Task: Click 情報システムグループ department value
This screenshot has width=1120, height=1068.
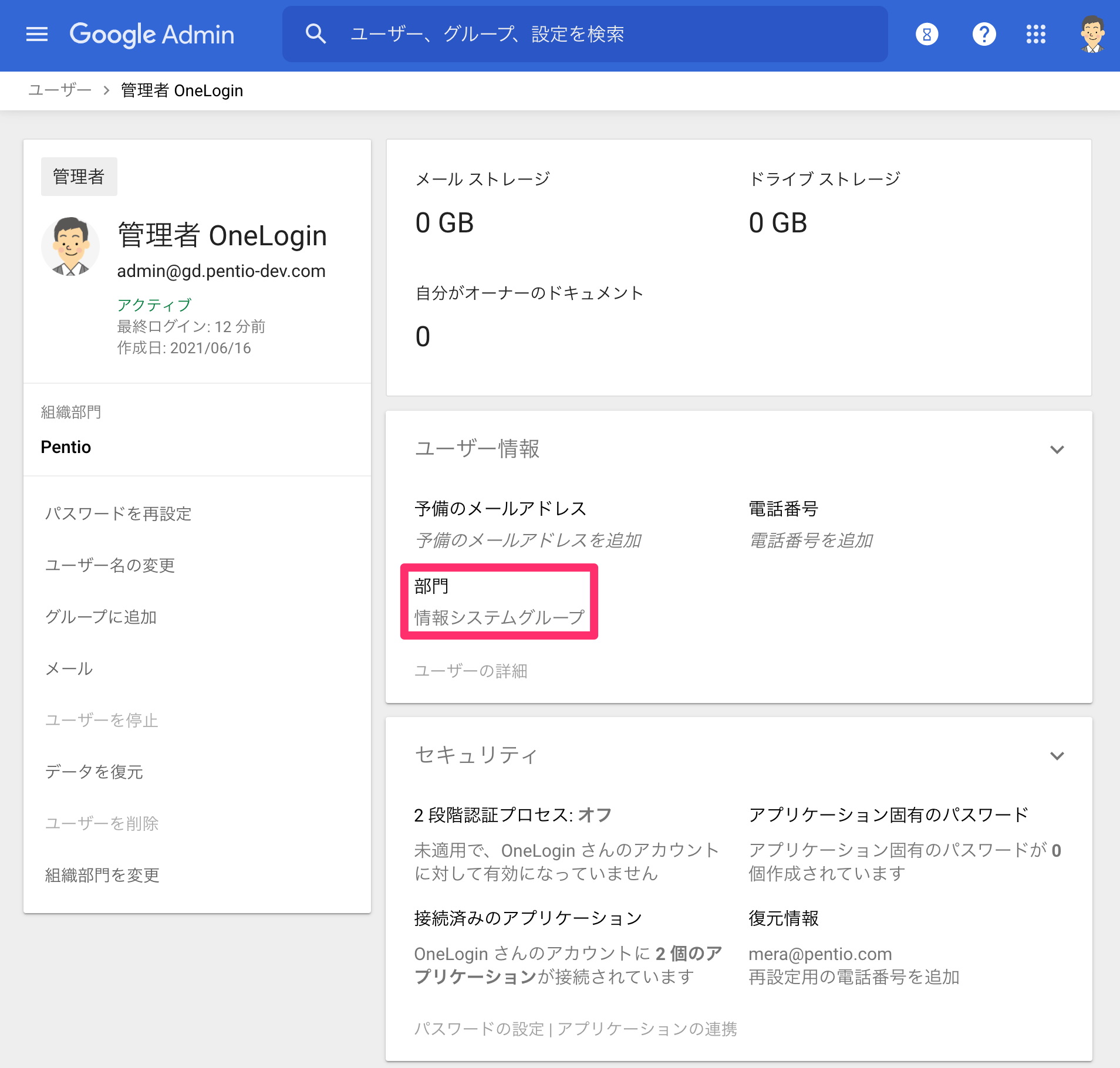Action: tap(500, 617)
